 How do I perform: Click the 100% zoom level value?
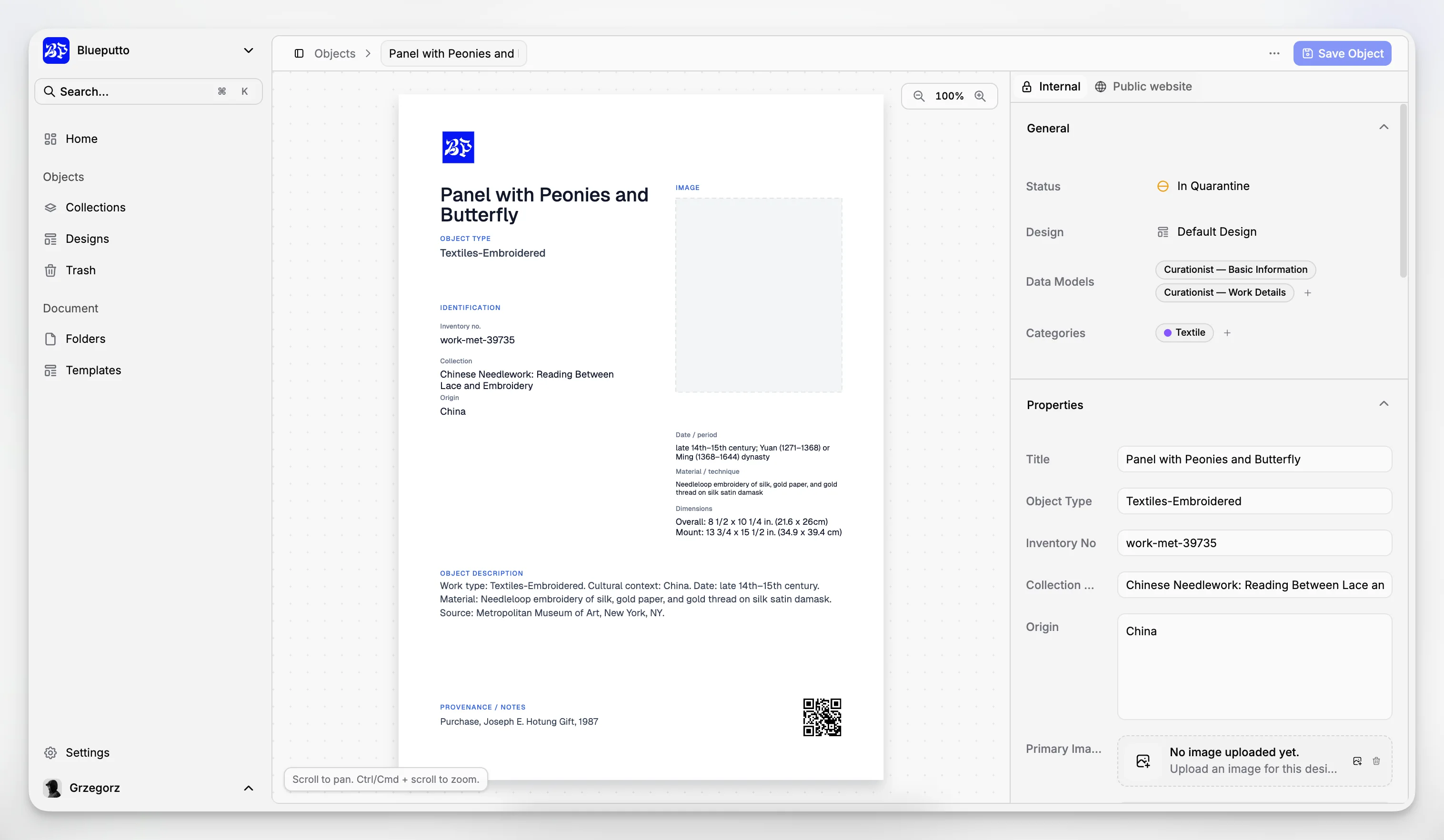pyautogui.click(x=949, y=96)
